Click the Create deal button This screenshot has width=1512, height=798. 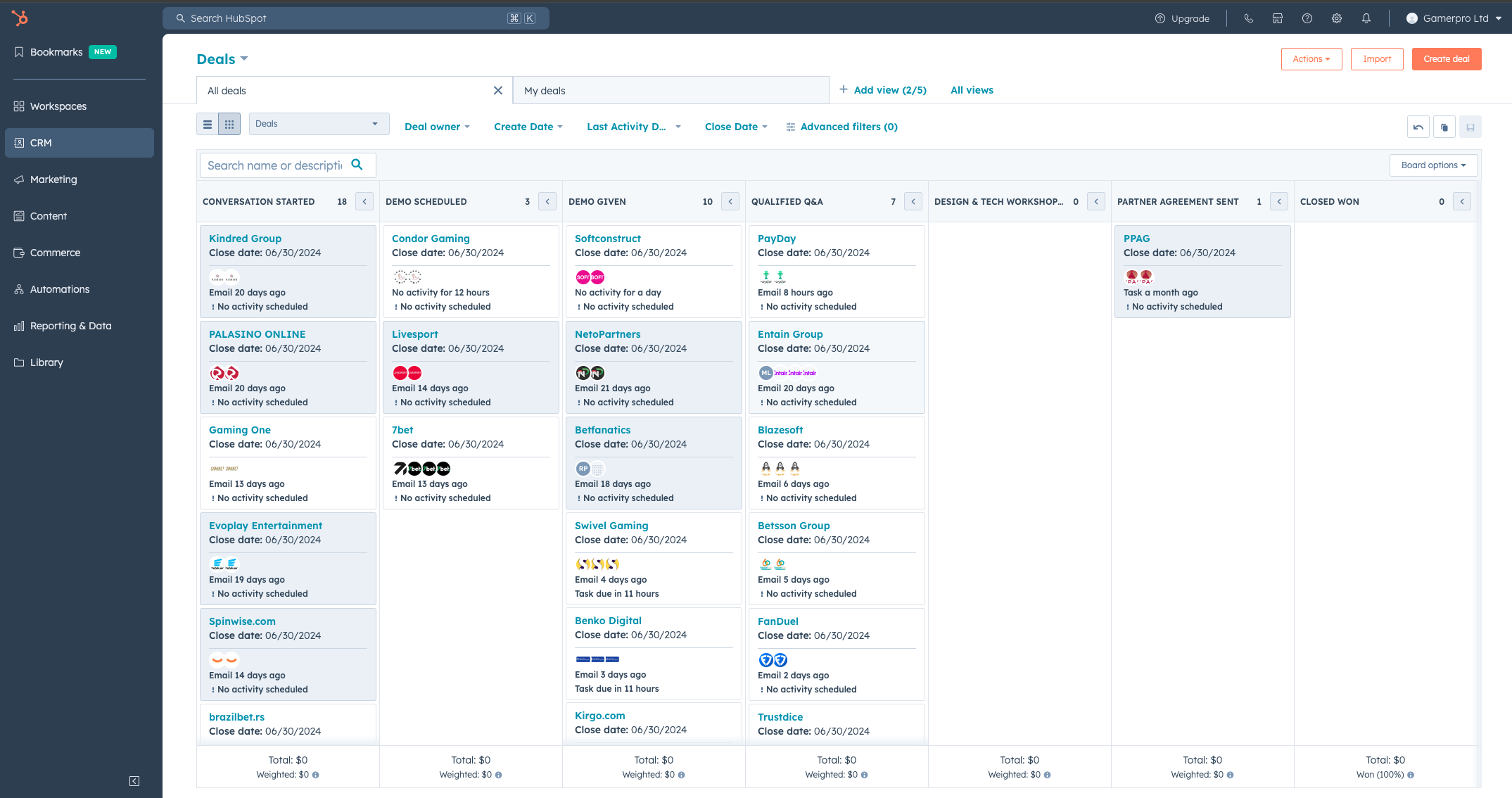coord(1447,58)
